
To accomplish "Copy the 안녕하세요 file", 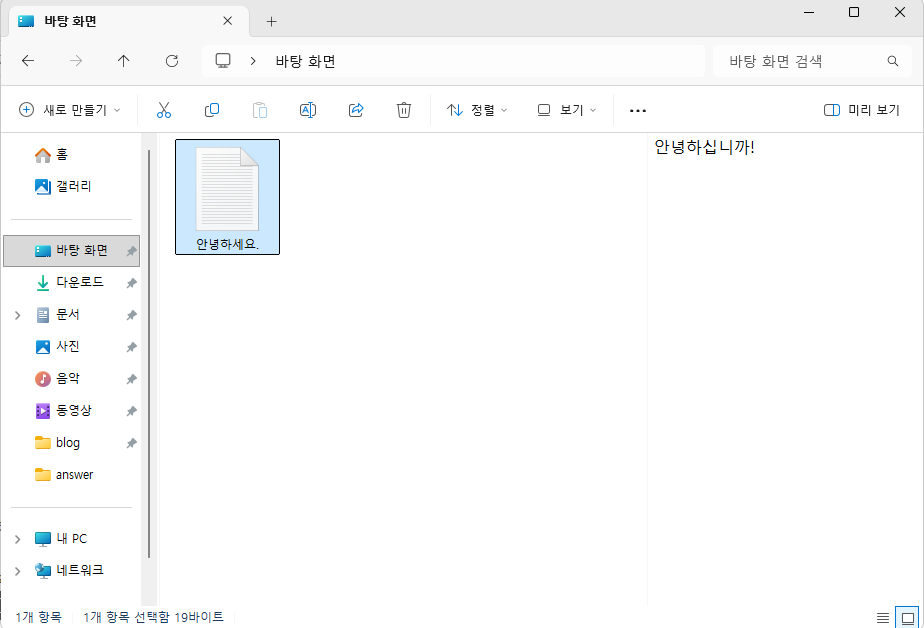I will point(212,110).
